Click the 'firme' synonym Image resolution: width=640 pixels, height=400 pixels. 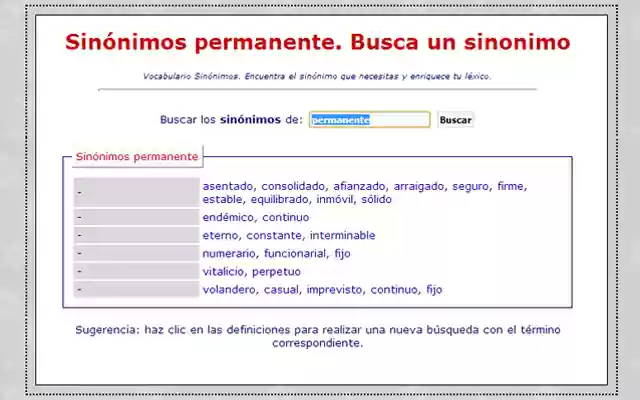[x=511, y=186]
